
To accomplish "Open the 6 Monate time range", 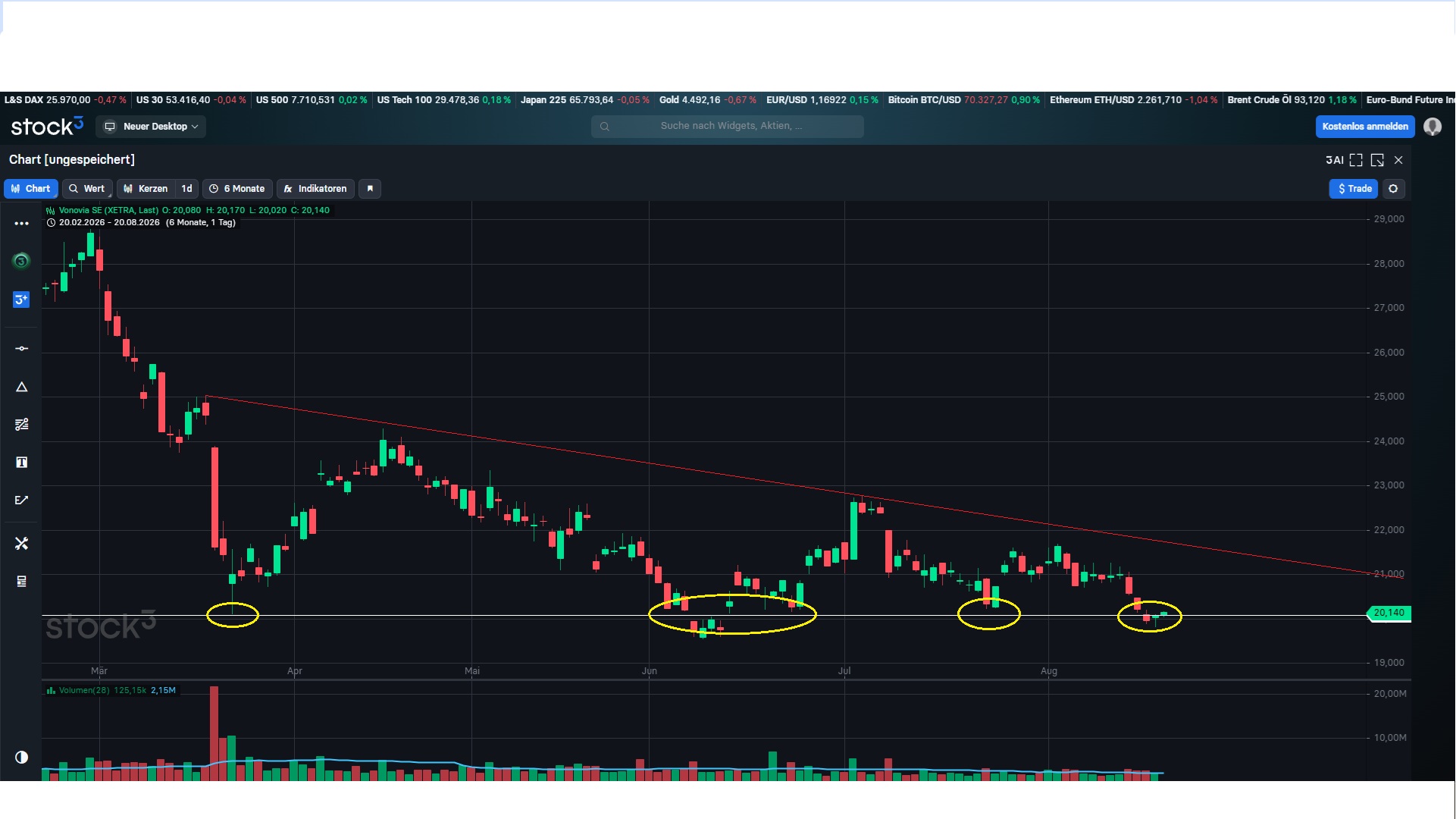I will [x=237, y=189].
